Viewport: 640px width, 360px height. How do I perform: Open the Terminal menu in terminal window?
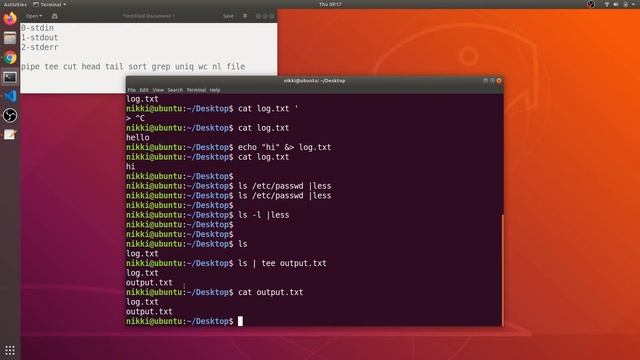click(x=196, y=90)
